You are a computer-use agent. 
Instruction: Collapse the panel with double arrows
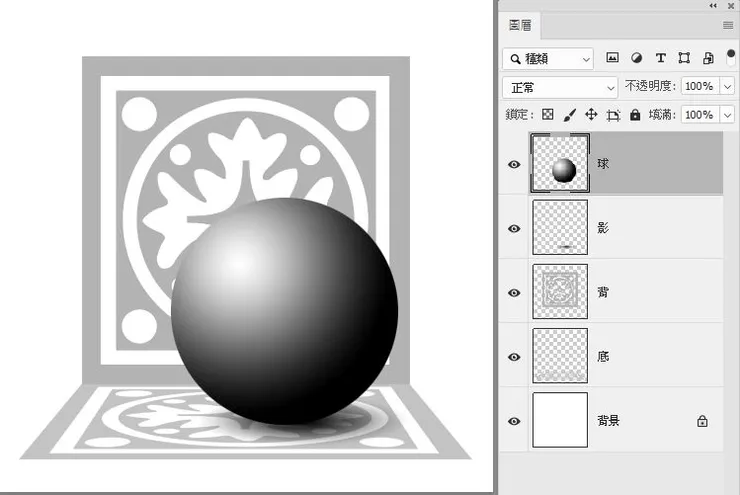click(x=713, y=6)
